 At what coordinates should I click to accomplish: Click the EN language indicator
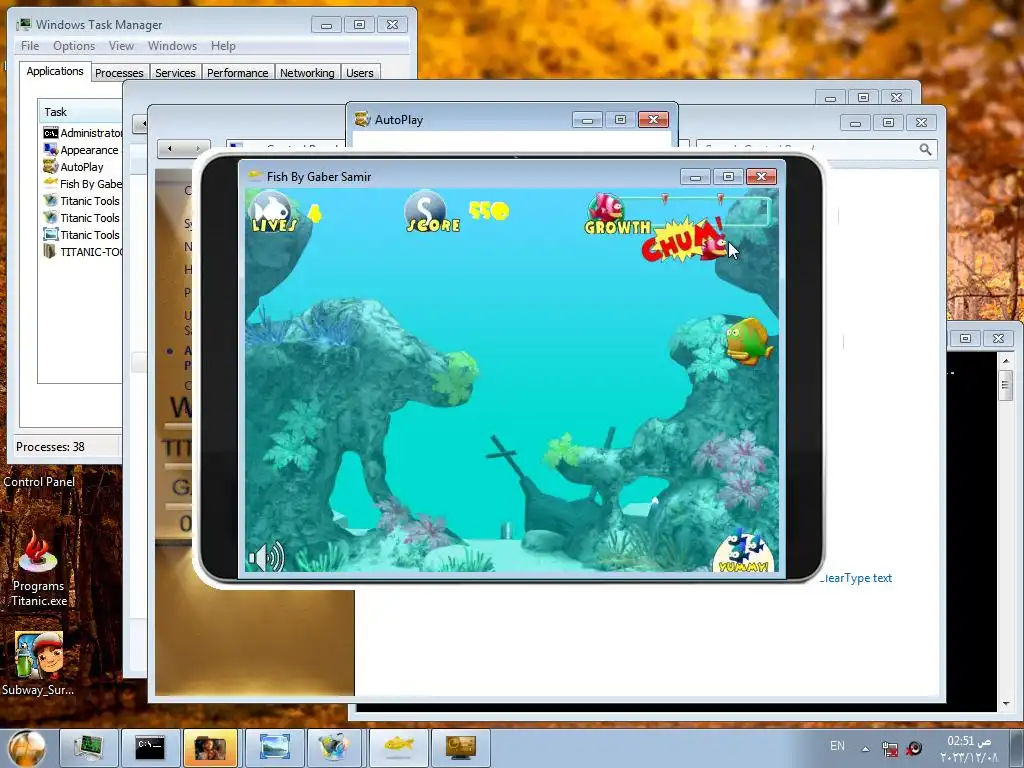click(x=837, y=746)
